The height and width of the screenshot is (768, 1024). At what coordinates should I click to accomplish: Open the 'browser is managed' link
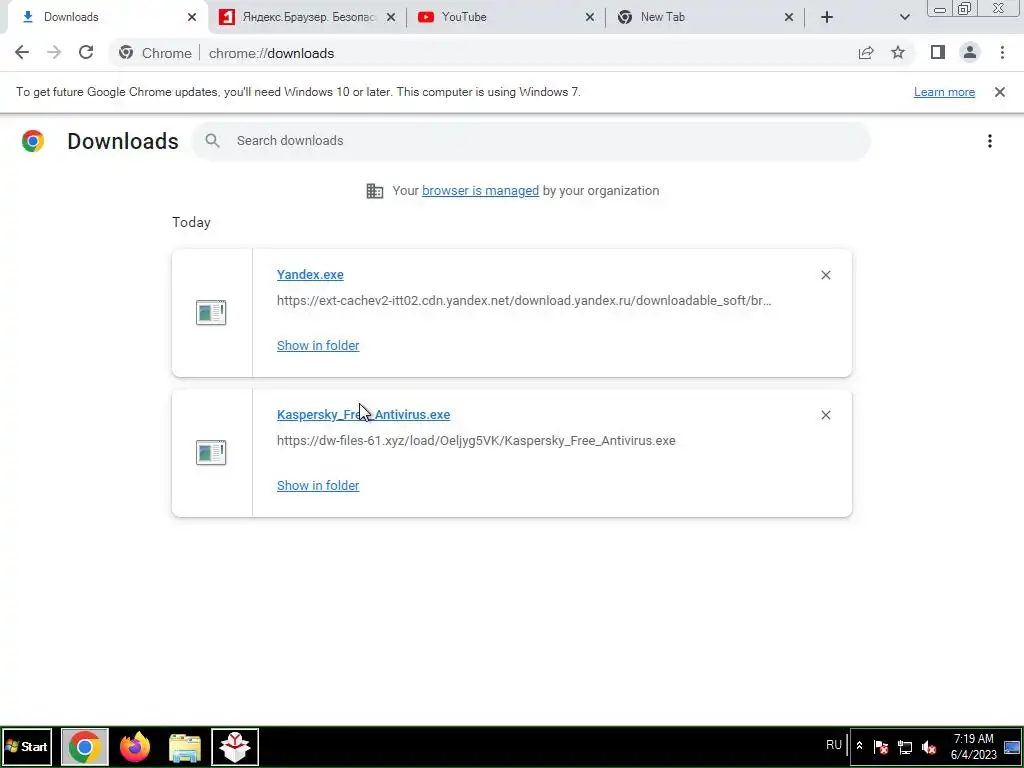tap(480, 191)
